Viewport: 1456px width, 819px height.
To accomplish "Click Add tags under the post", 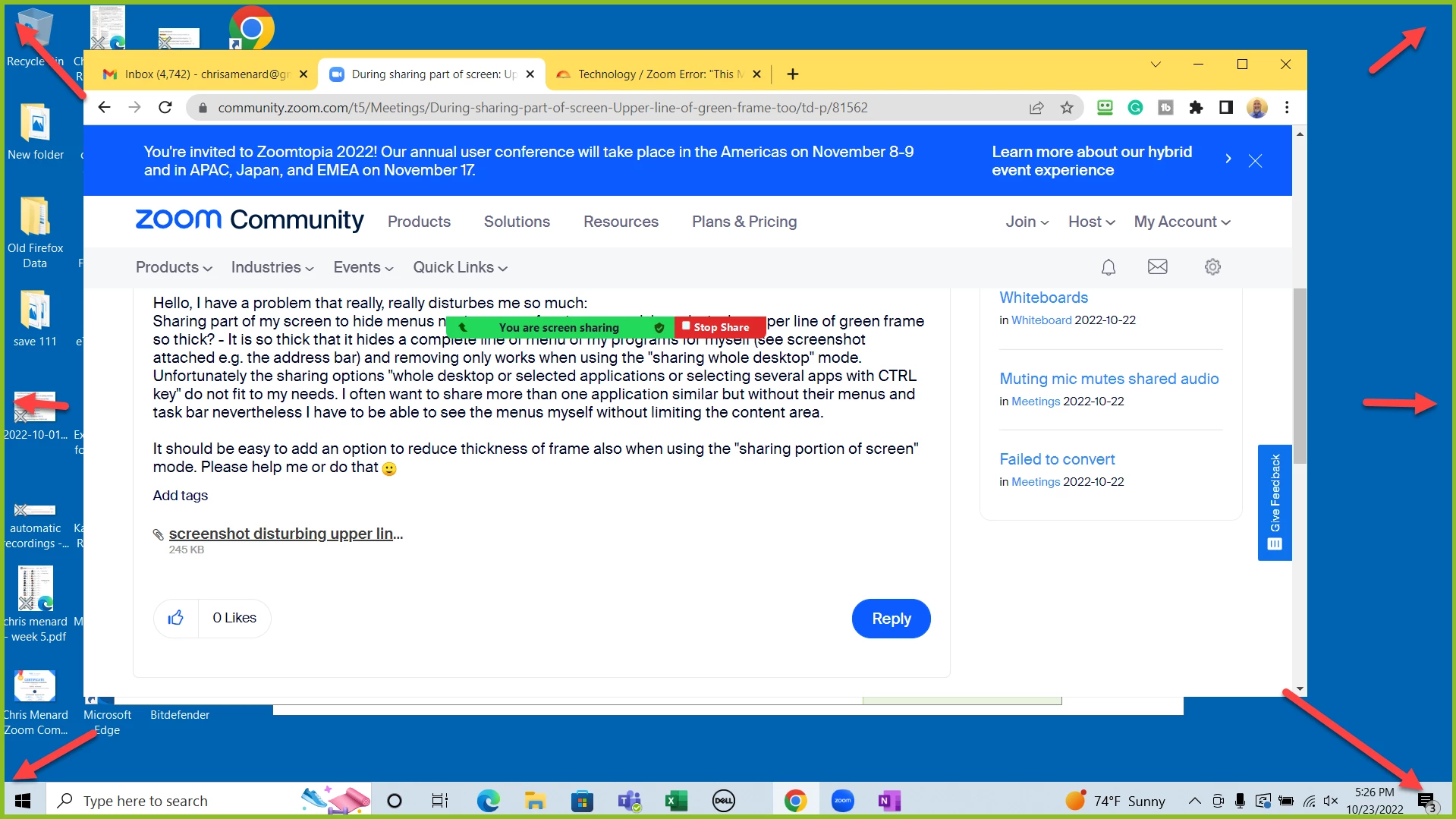I will click(180, 496).
